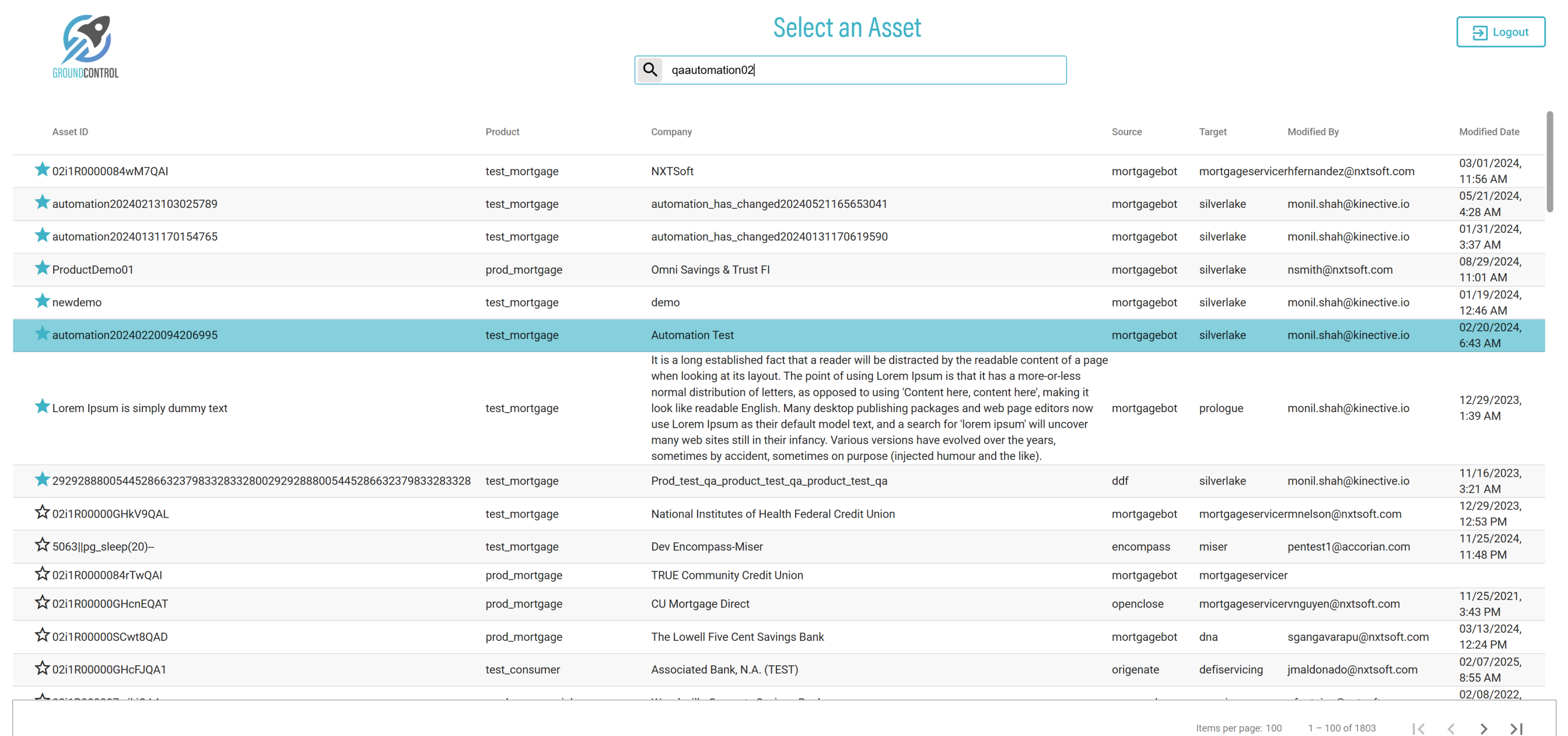Star the 02i1R00000GHcFJQA1 asset
This screenshot has height=736, width=1568.
point(42,668)
